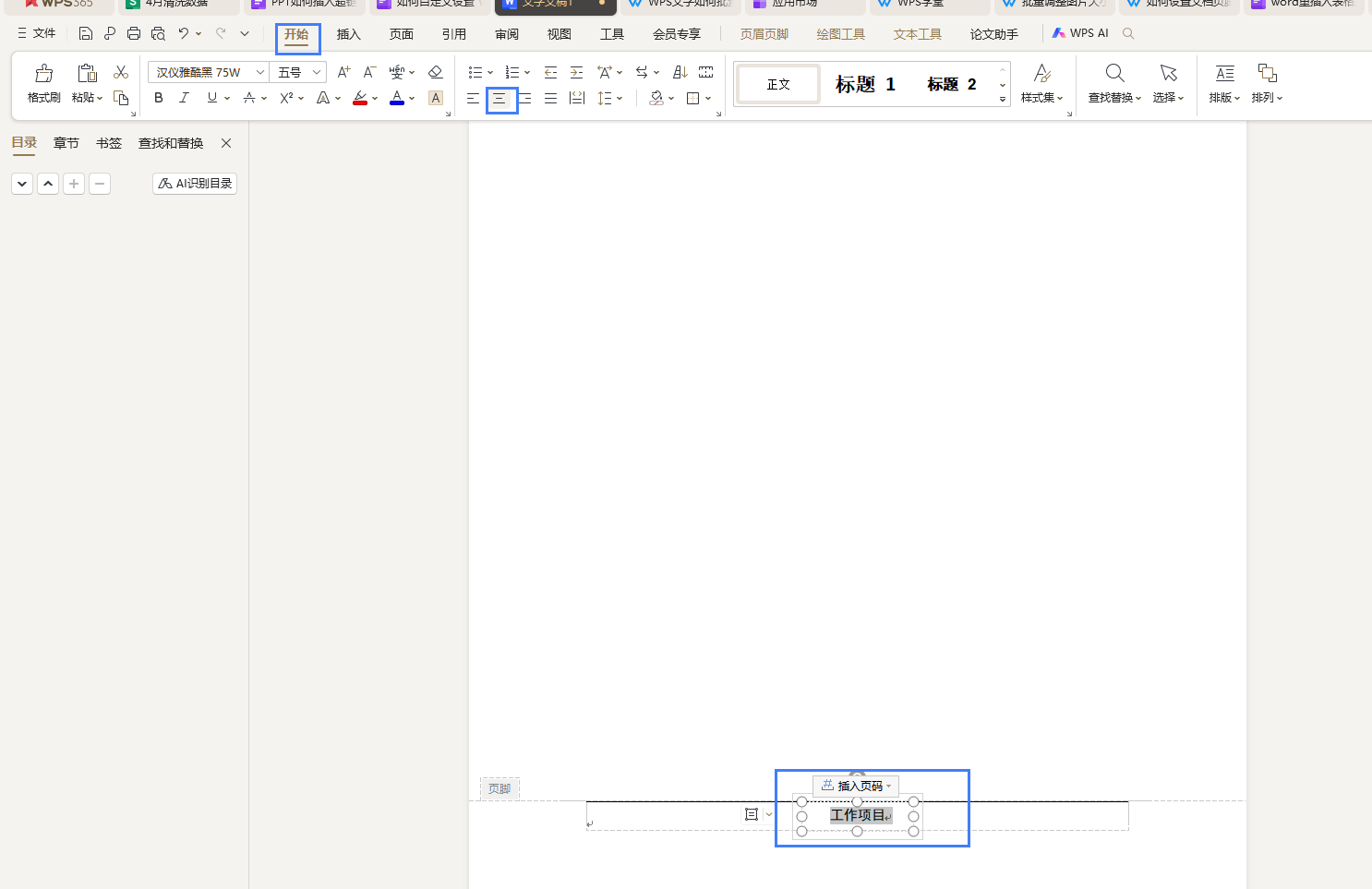Toggle Align Right for the paragraph
The height and width of the screenshot is (889, 1372).
pos(525,98)
